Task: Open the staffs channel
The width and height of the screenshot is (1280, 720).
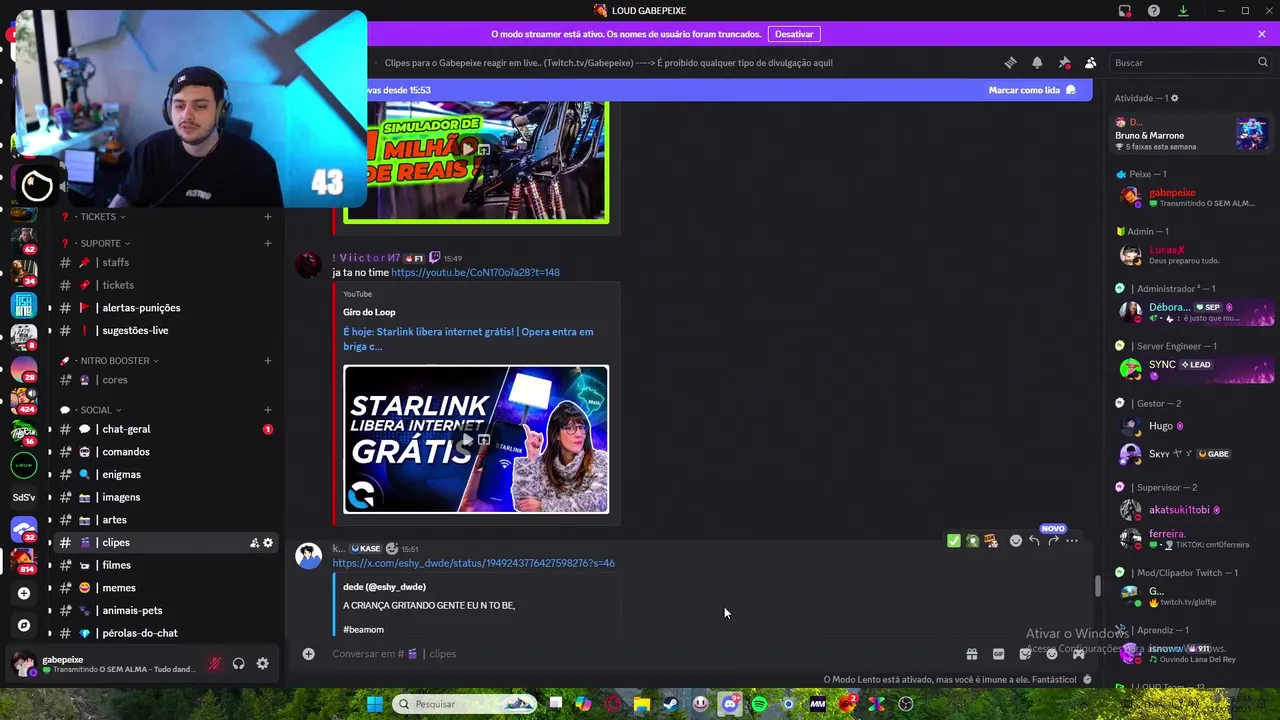Action: (165, 263)
